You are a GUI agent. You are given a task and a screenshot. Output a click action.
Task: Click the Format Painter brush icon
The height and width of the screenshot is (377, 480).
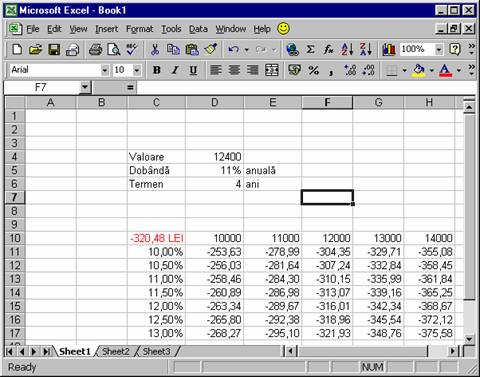coord(211,50)
